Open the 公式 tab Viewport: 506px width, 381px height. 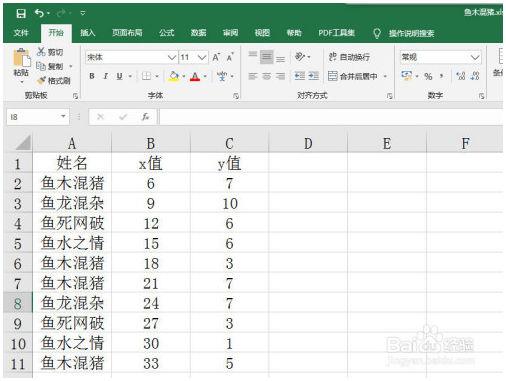166,33
